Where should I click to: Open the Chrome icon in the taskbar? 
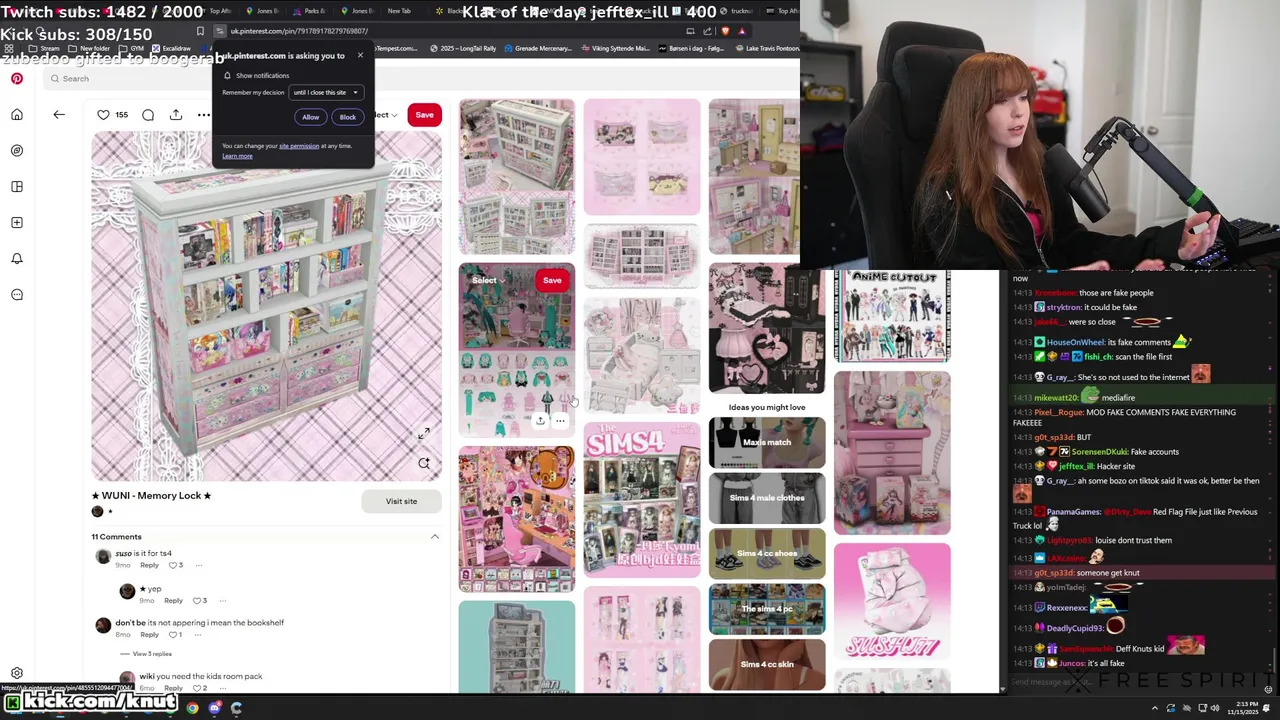pos(192,708)
